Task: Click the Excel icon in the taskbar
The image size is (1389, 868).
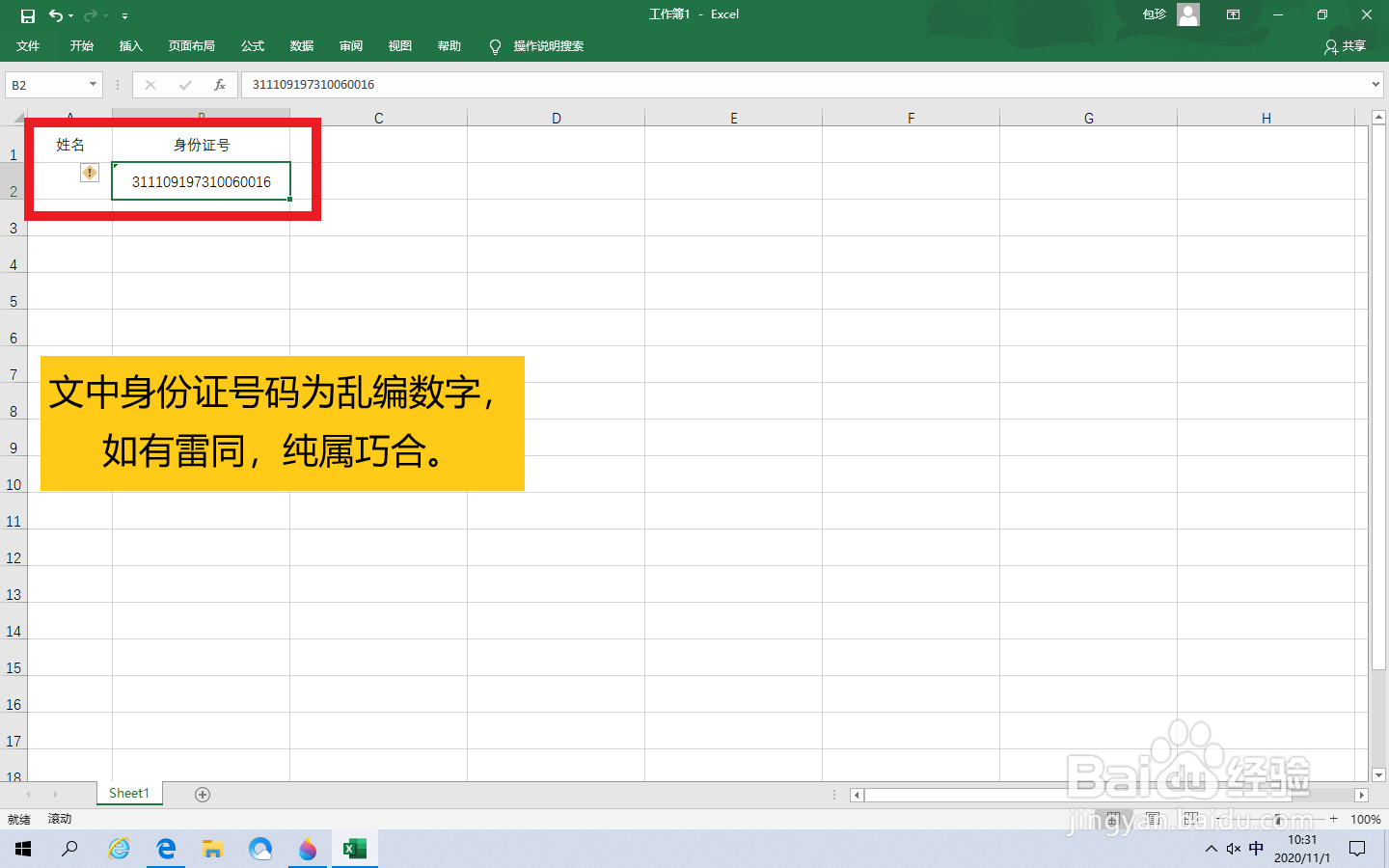Action: [354, 849]
